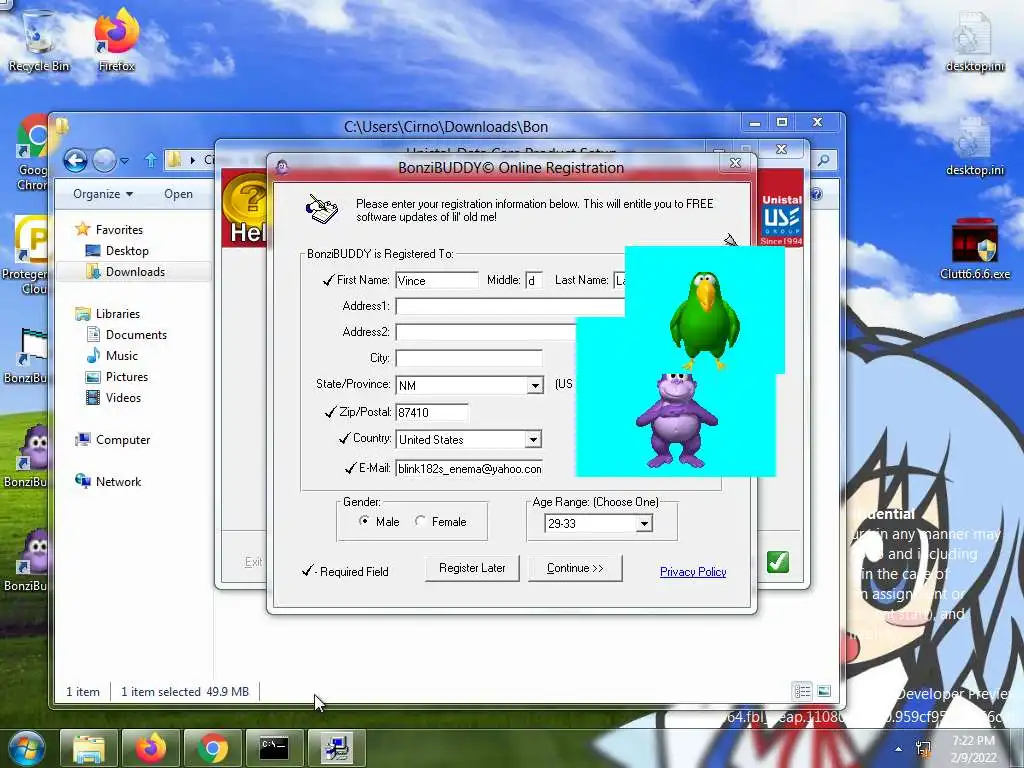Select Music library in the sidebar
1024x768 pixels.
click(x=121, y=355)
